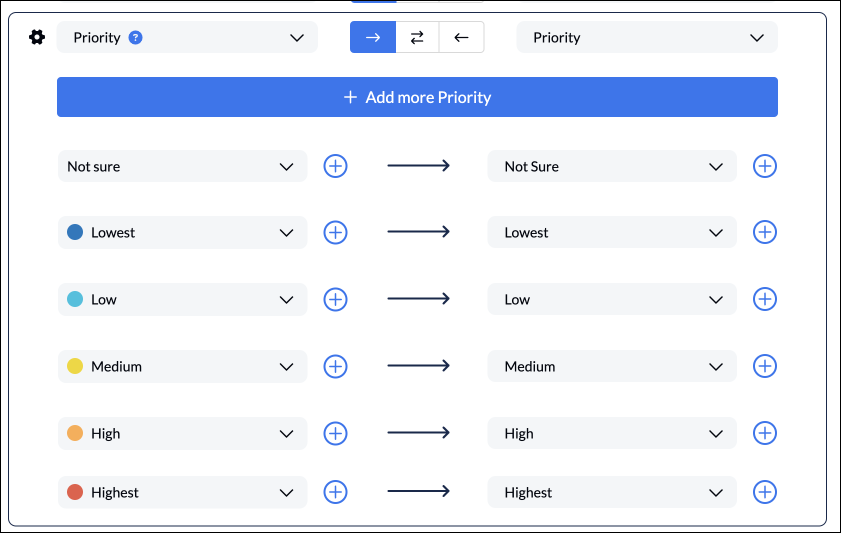Click the mapping arrow in Low row
The width and height of the screenshot is (841, 533).
tap(418, 299)
